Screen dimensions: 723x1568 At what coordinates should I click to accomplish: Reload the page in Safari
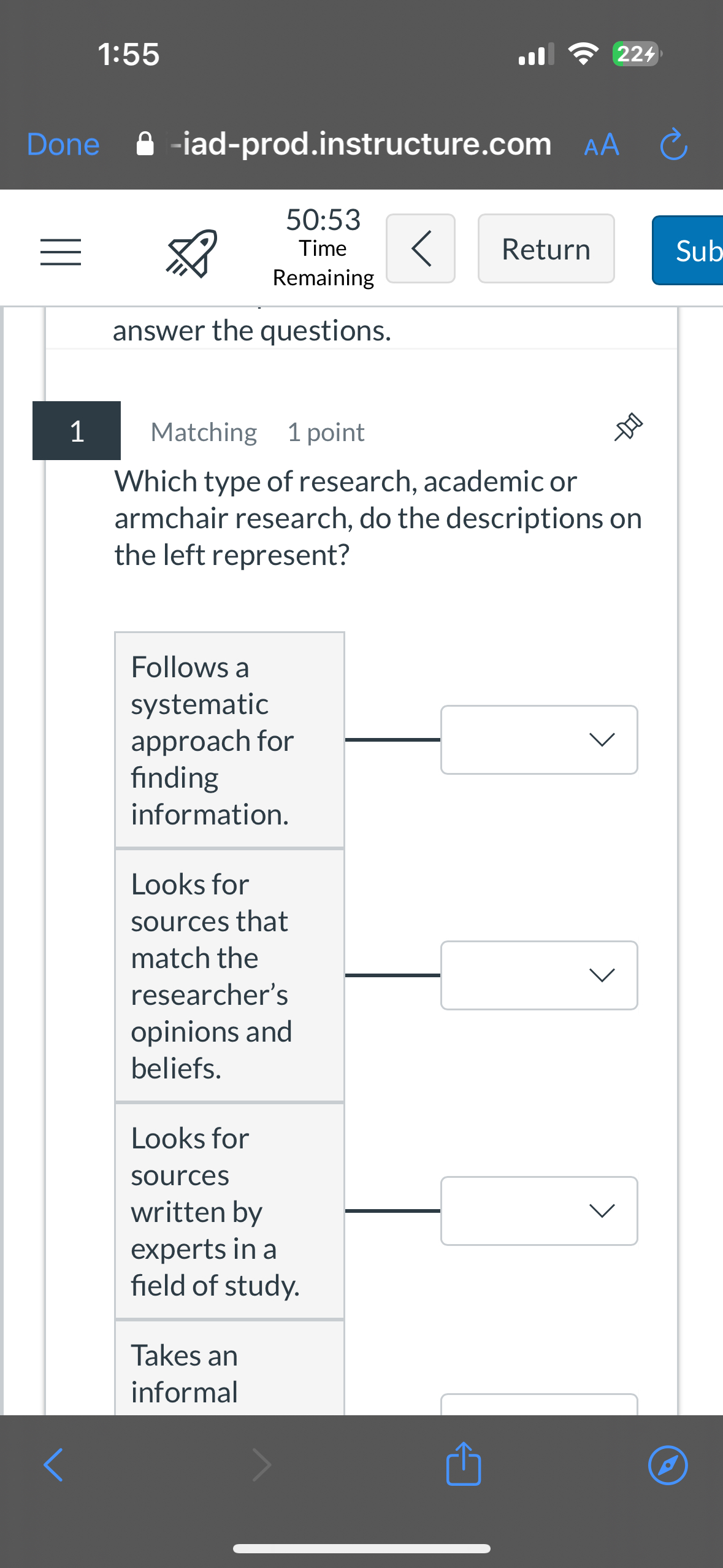point(673,145)
